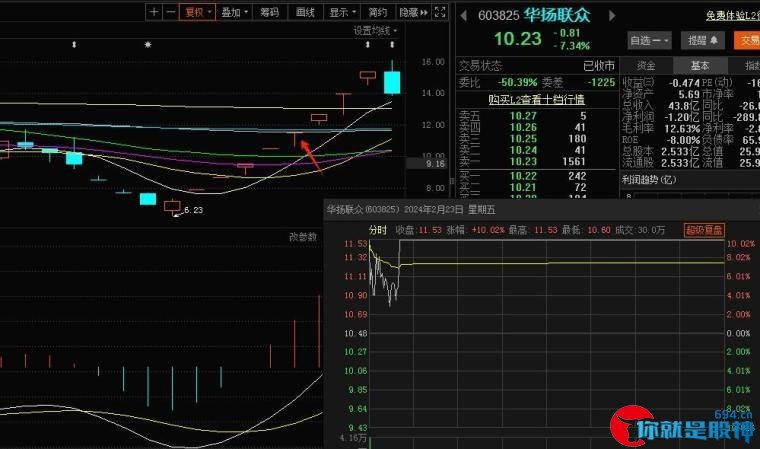The image size is (760, 449).
Task: Click the 总收入 43.8亿 value
Action: coord(684,106)
